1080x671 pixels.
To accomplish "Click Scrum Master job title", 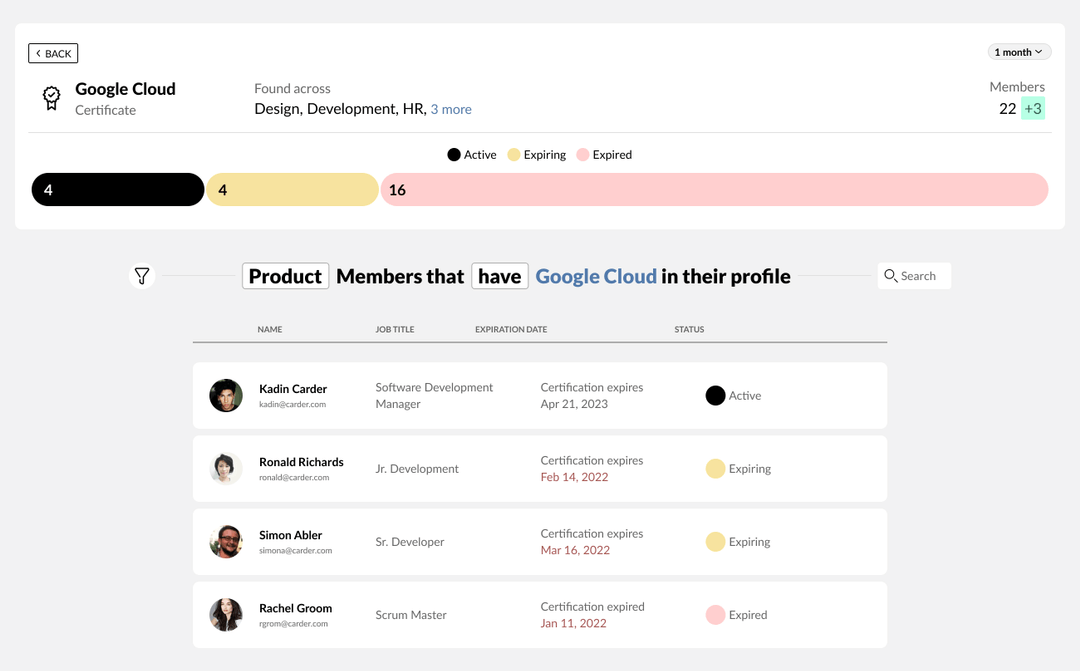I will [411, 615].
